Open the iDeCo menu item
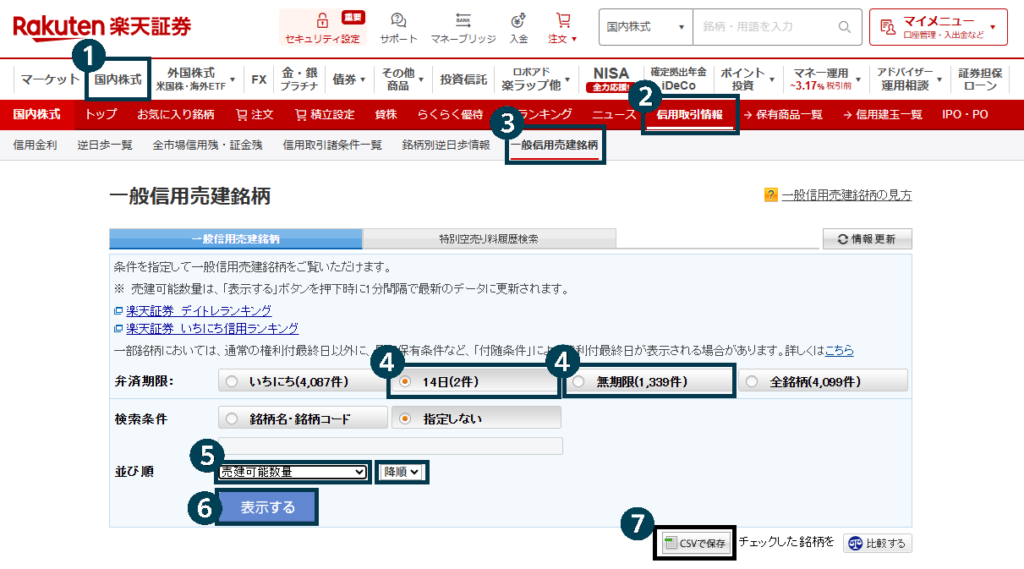The width and height of the screenshot is (1024, 569). click(x=679, y=79)
